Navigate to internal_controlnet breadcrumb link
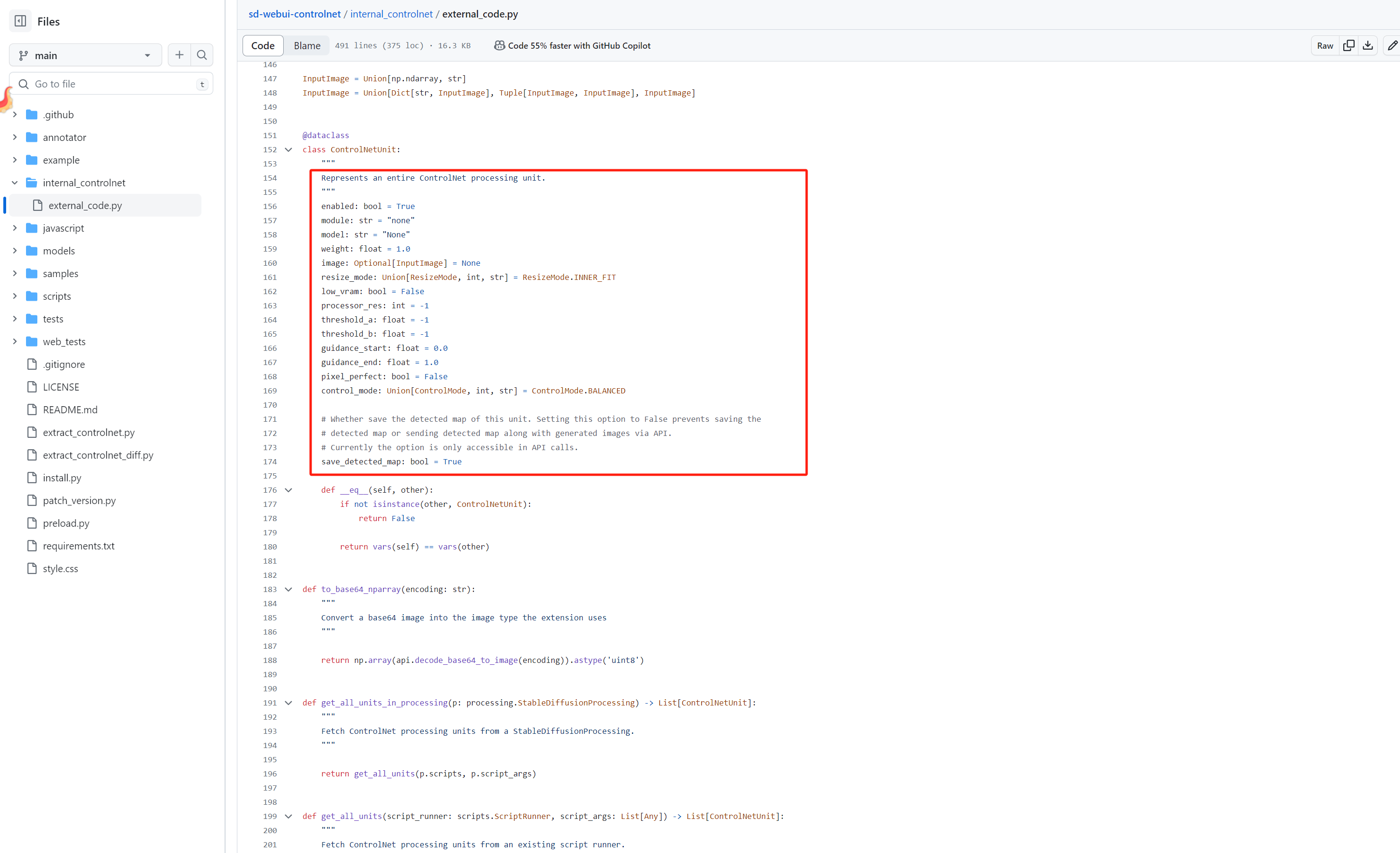Viewport: 1400px width, 853px height. pyautogui.click(x=391, y=14)
